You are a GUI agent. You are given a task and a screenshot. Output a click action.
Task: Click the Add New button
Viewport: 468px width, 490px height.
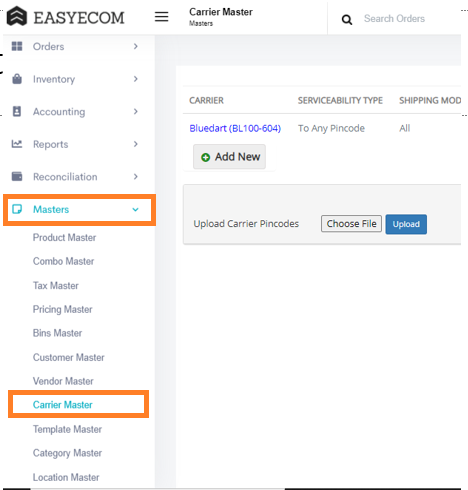point(230,157)
